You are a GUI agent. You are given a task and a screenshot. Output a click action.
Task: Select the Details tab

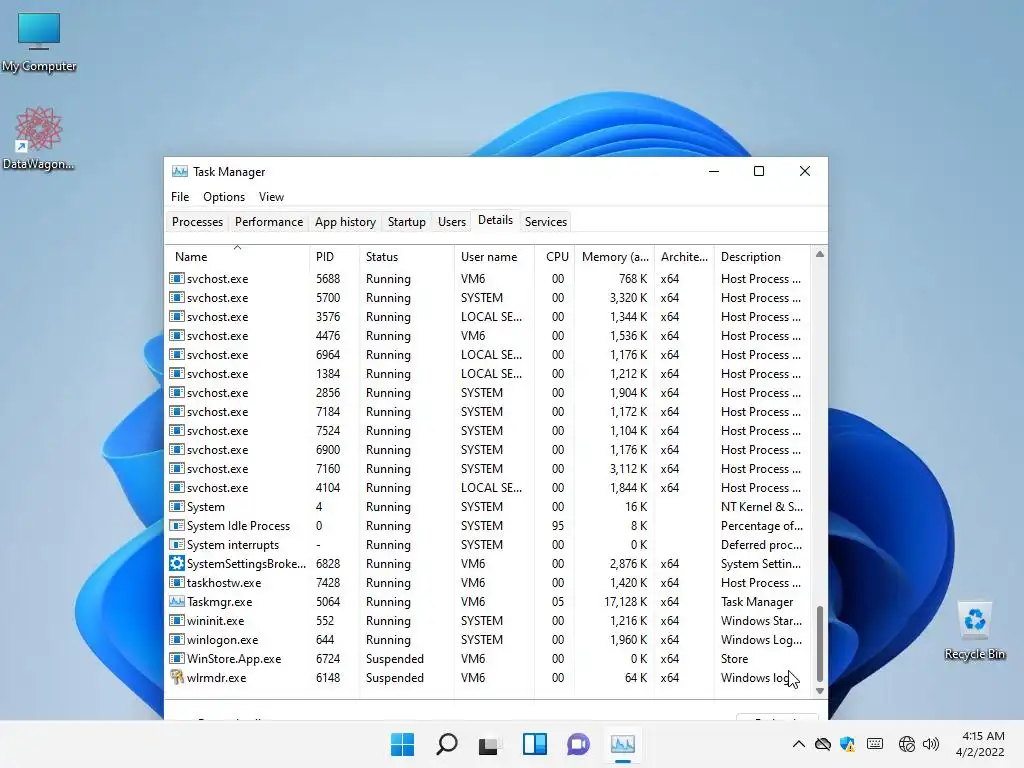pyautogui.click(x=495, y=220)
